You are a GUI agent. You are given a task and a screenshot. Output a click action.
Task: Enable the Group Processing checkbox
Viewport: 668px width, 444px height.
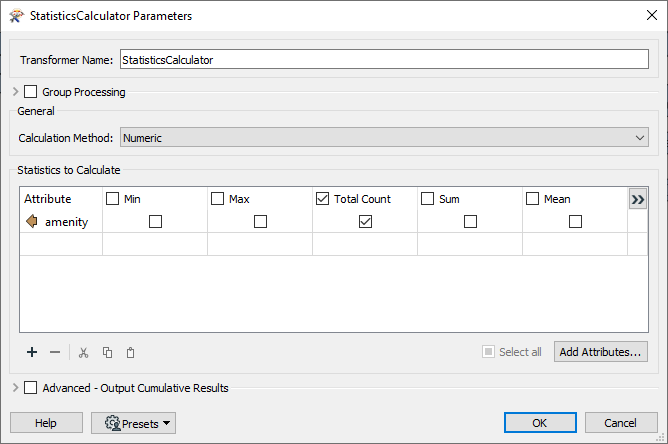coord(30,92)
